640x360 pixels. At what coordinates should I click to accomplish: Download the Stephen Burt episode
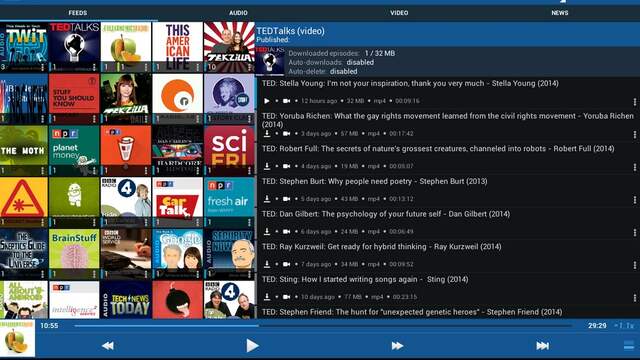pyautogui.click(x=267, y=199)
